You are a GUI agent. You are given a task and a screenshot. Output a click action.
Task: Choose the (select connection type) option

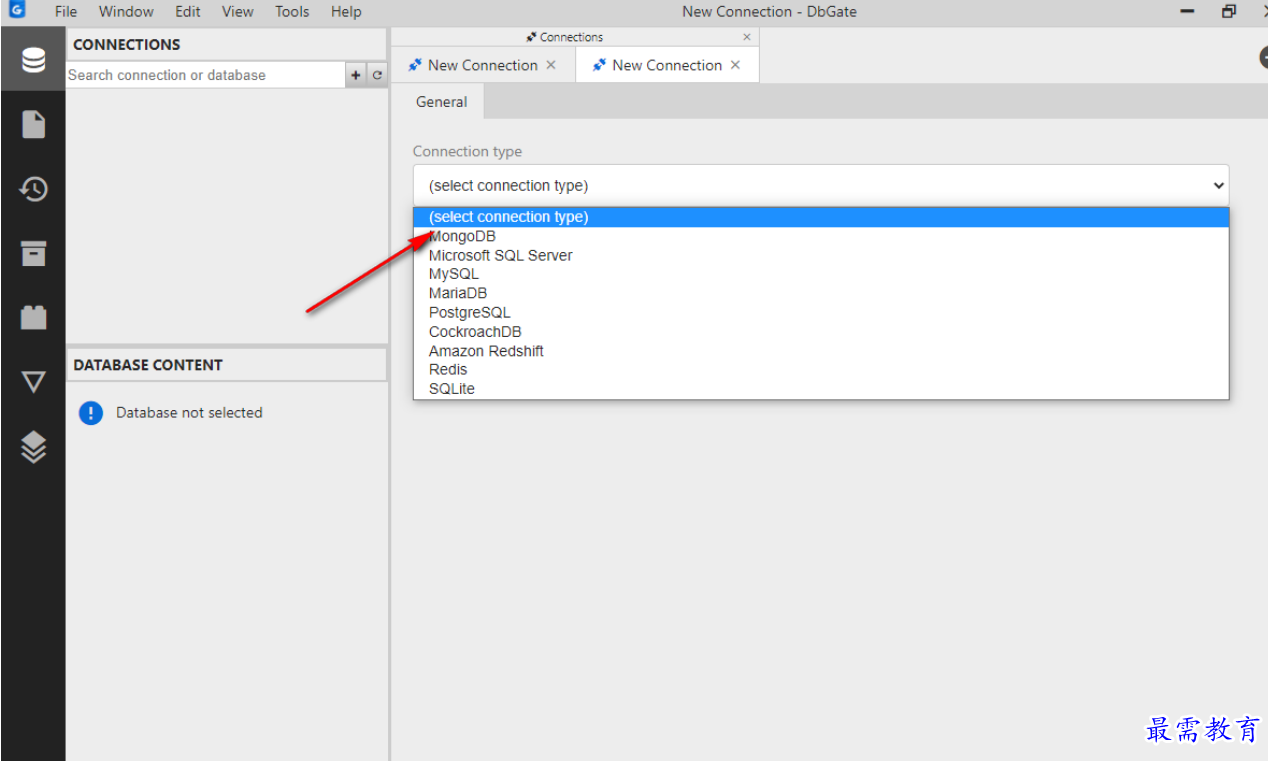pos(820,217)
